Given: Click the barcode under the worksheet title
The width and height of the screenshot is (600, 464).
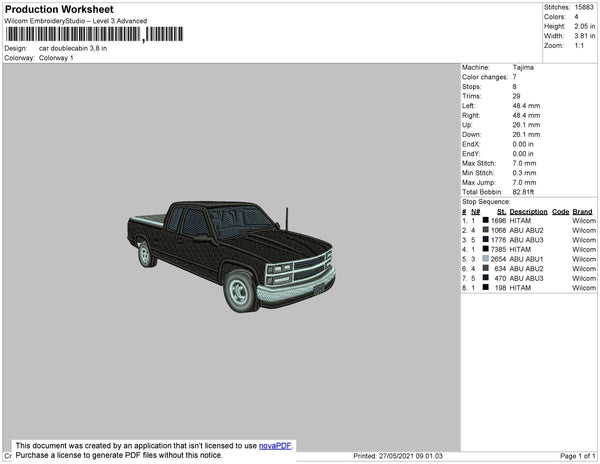Looking at the screenshot, I should coord(94,34).
